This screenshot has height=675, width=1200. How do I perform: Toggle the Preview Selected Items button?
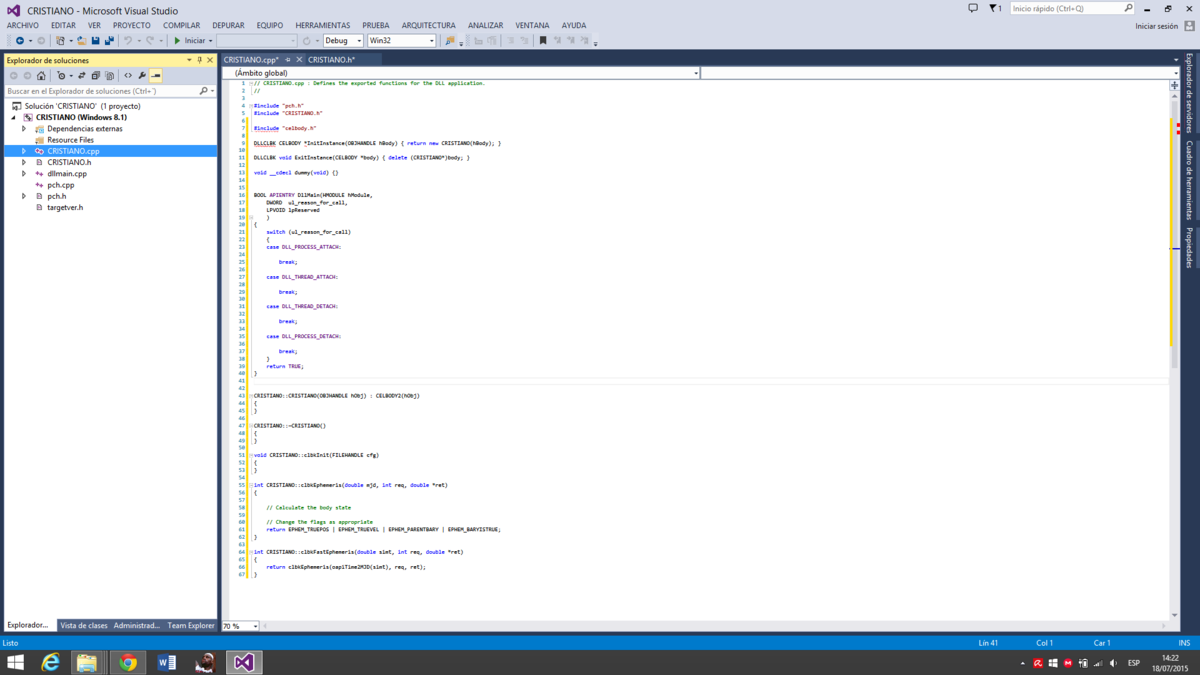[156, 76]
